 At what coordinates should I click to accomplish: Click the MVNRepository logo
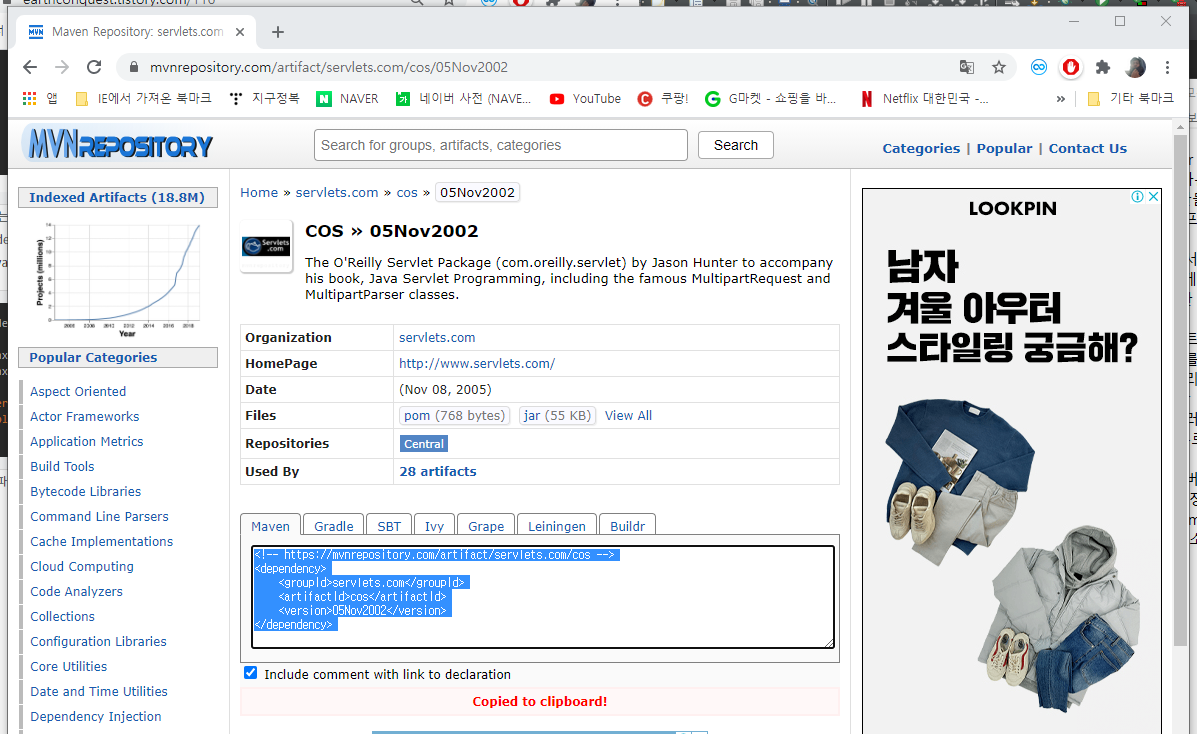tap(118, 144)
